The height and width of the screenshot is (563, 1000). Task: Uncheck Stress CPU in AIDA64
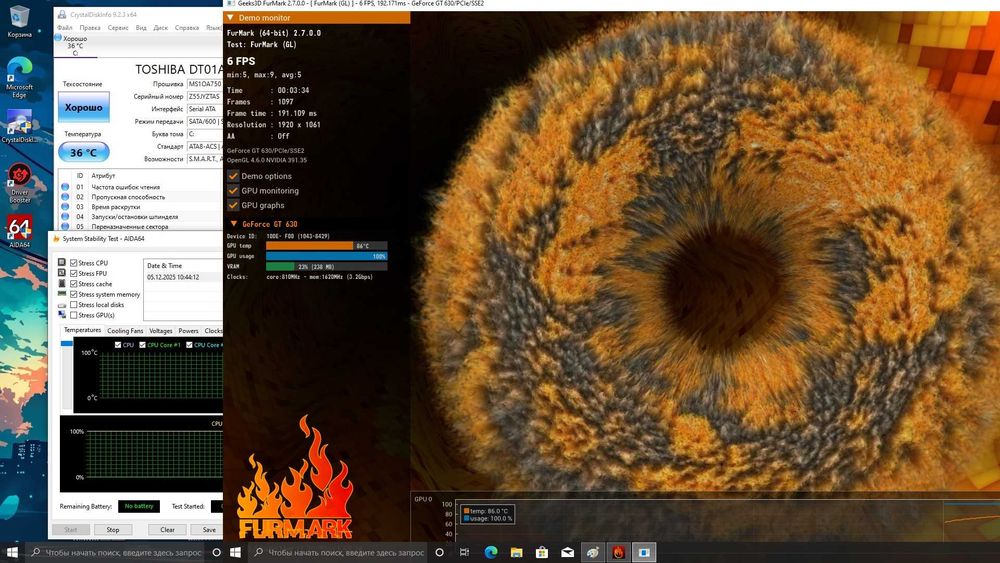(x=74, y=263)
